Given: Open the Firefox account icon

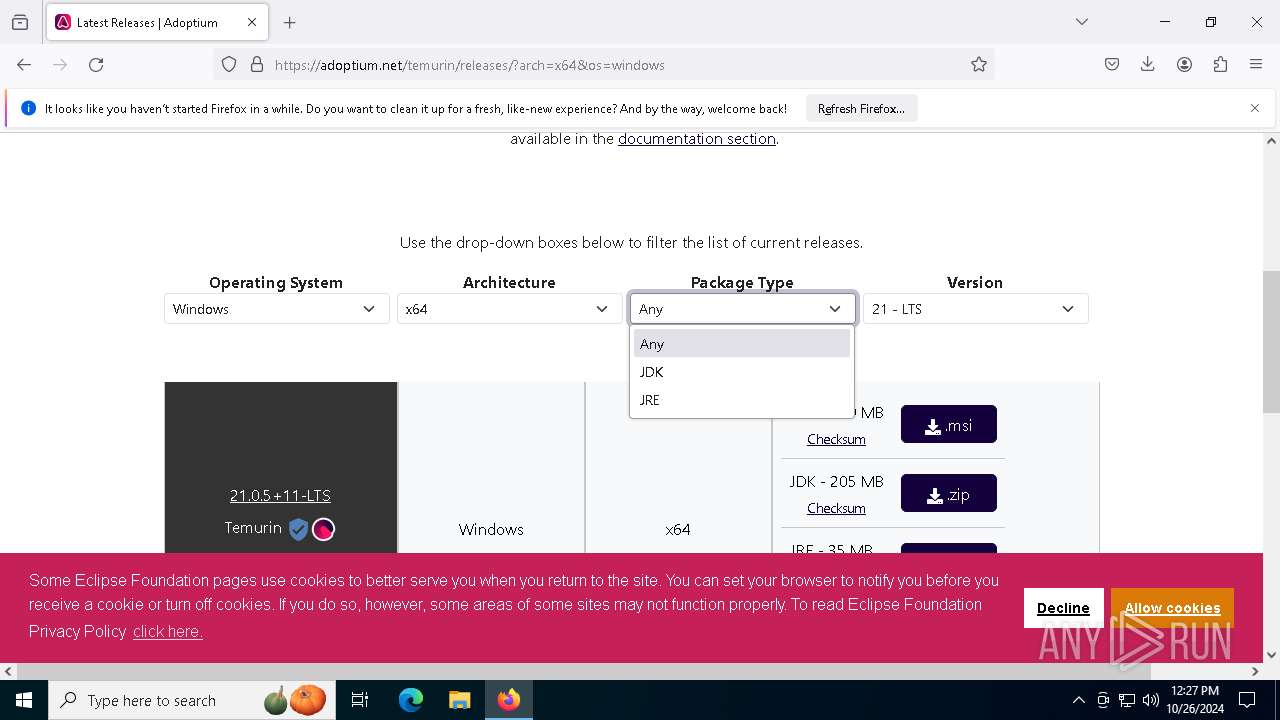Looking at the screenshot, I should (1184, 65).
